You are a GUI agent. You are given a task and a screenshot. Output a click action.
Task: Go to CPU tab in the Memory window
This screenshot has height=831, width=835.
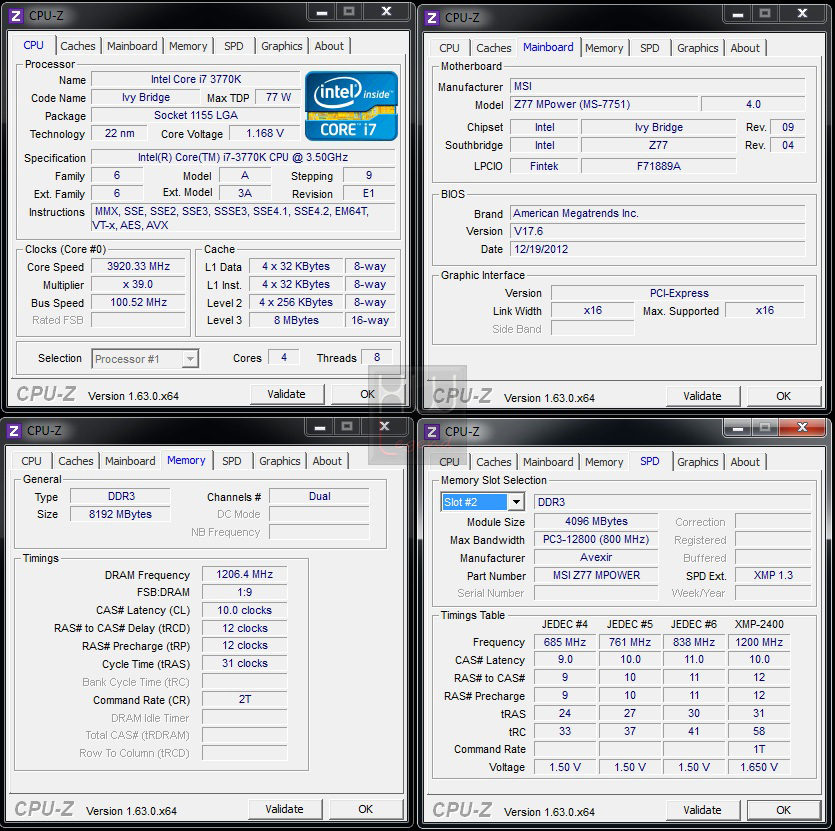click(31, 461)
